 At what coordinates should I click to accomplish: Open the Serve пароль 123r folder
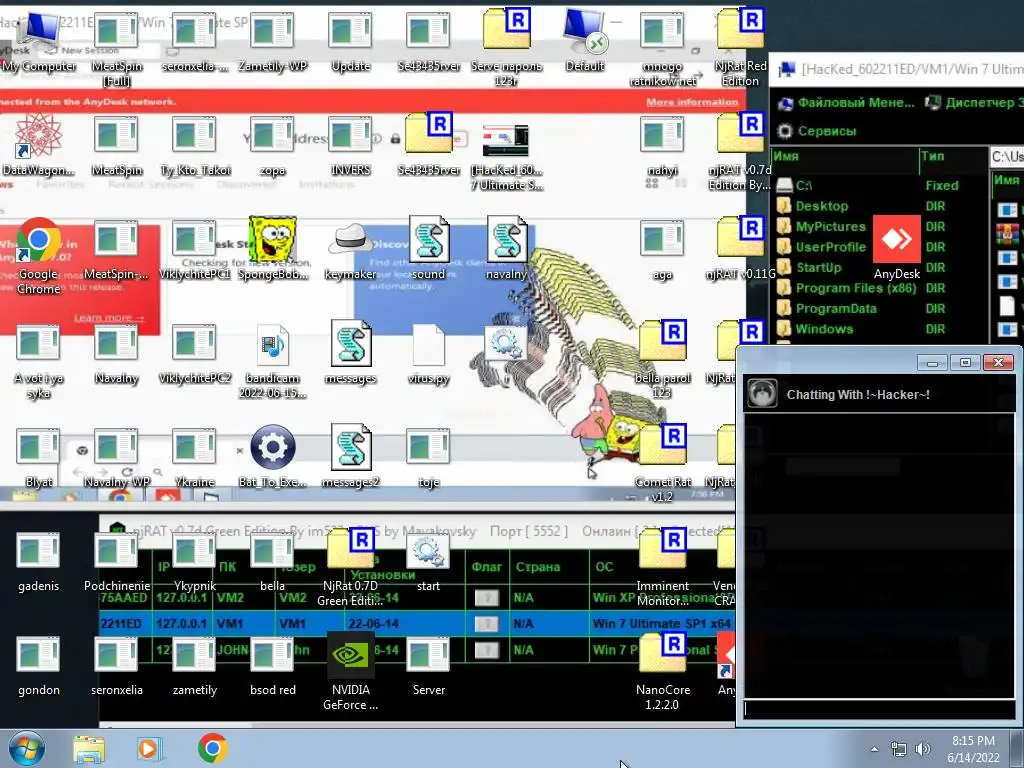[x=506, y=49]
